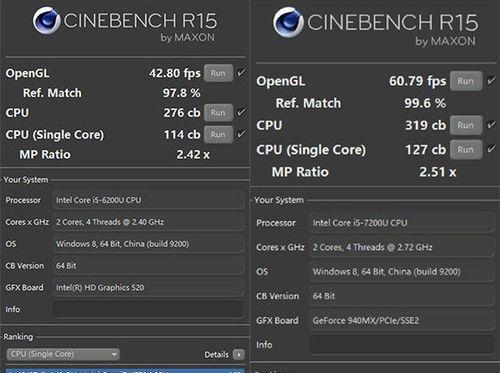500x373 pixels.
Task: Run the Single Core test showing 127 cb
Action: (x=466, y=150)
